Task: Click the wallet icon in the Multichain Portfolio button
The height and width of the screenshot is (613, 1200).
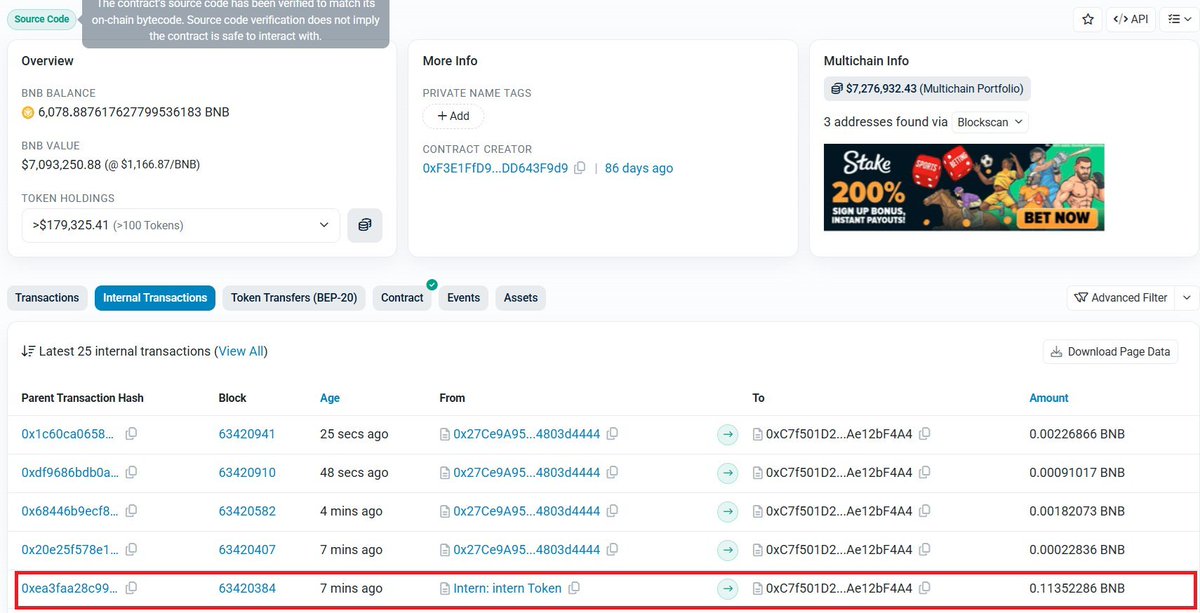Action: (837, 88)
